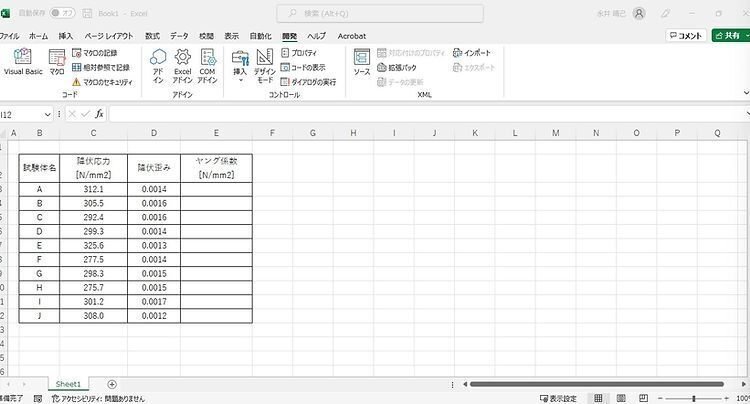Select the ヤング係数 header cell

tap(216, 168)
